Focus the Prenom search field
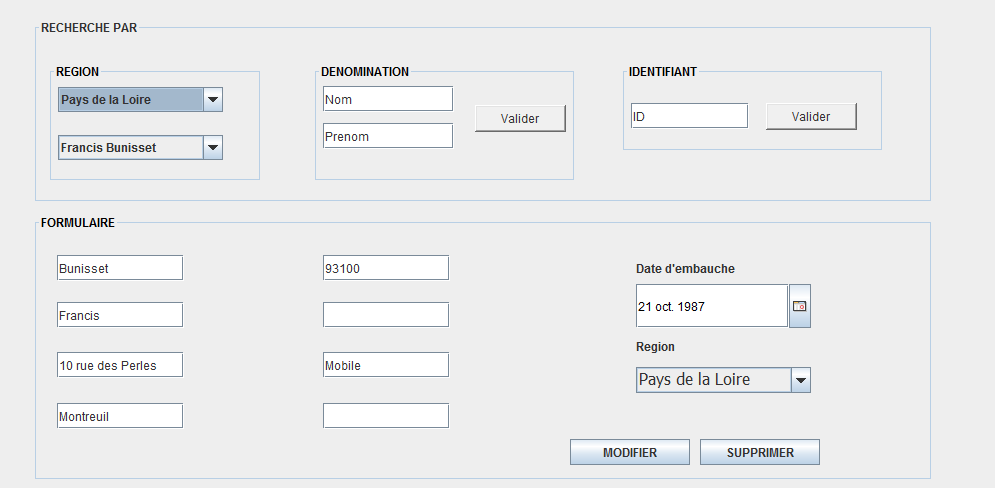This screenshot has width=995, height=488. [x=388, y=136]
